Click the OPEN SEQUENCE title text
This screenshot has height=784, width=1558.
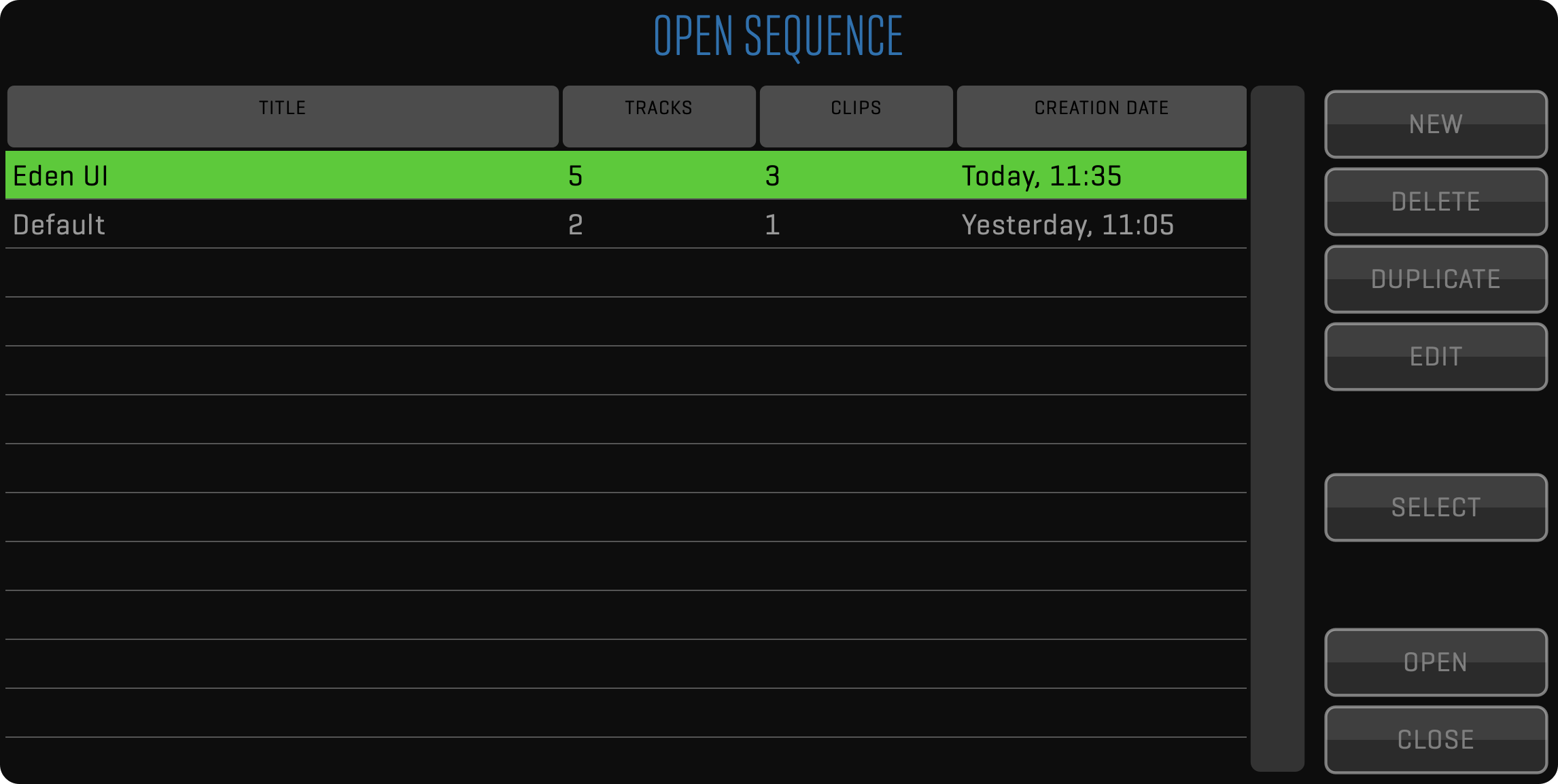click(778, 36)
